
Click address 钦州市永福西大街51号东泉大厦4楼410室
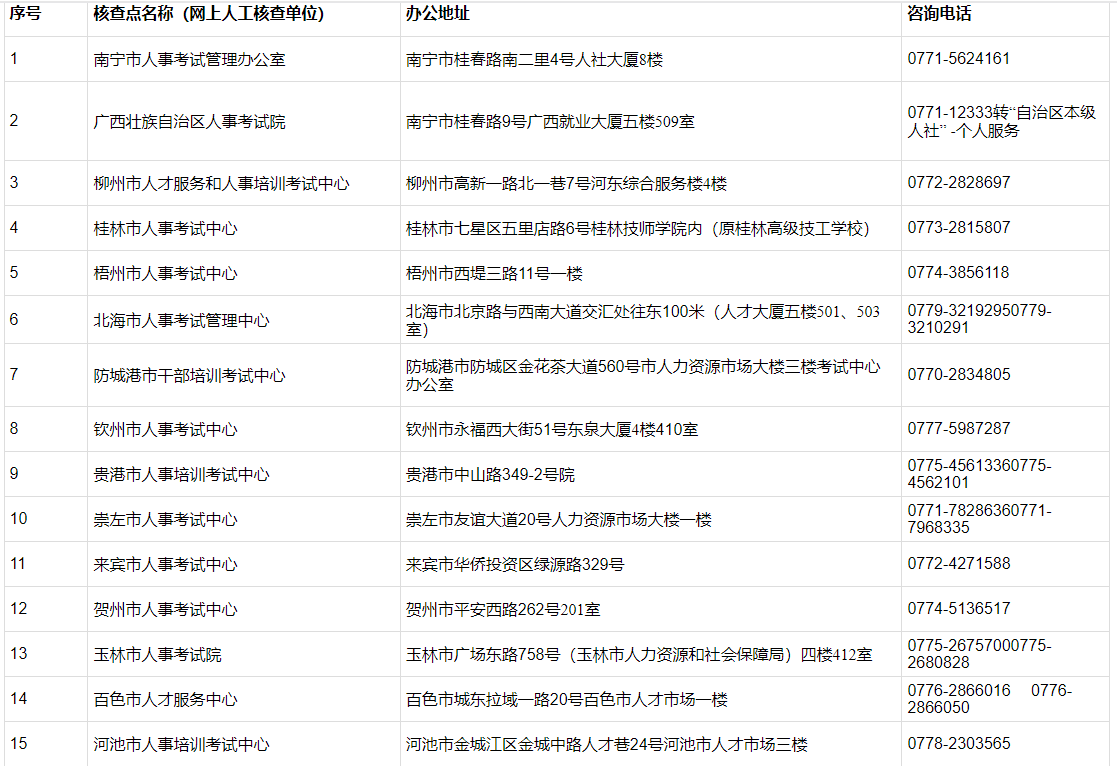[x=552, y=430]
